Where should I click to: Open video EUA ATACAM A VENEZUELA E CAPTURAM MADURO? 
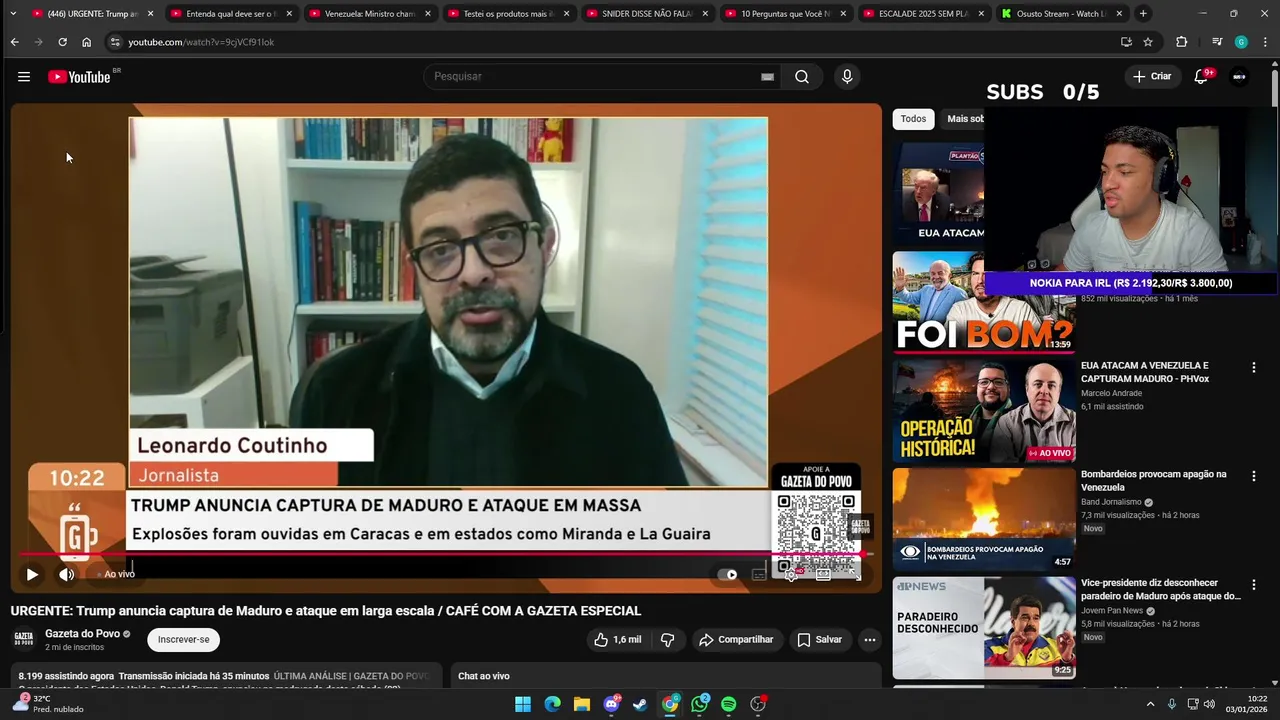[1145, 372]
